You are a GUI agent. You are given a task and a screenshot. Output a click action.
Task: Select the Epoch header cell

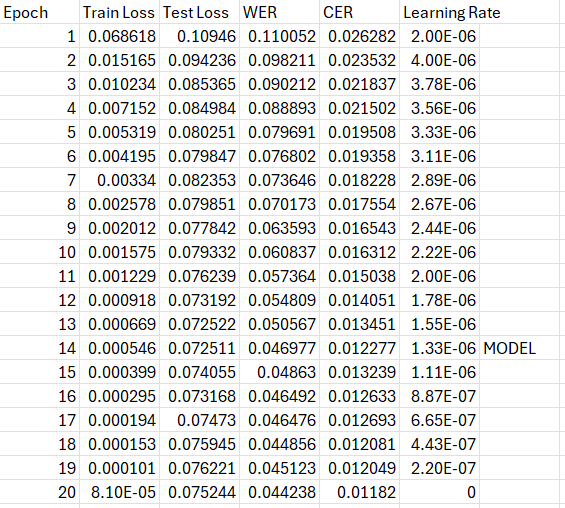click(x=40, y=12)
